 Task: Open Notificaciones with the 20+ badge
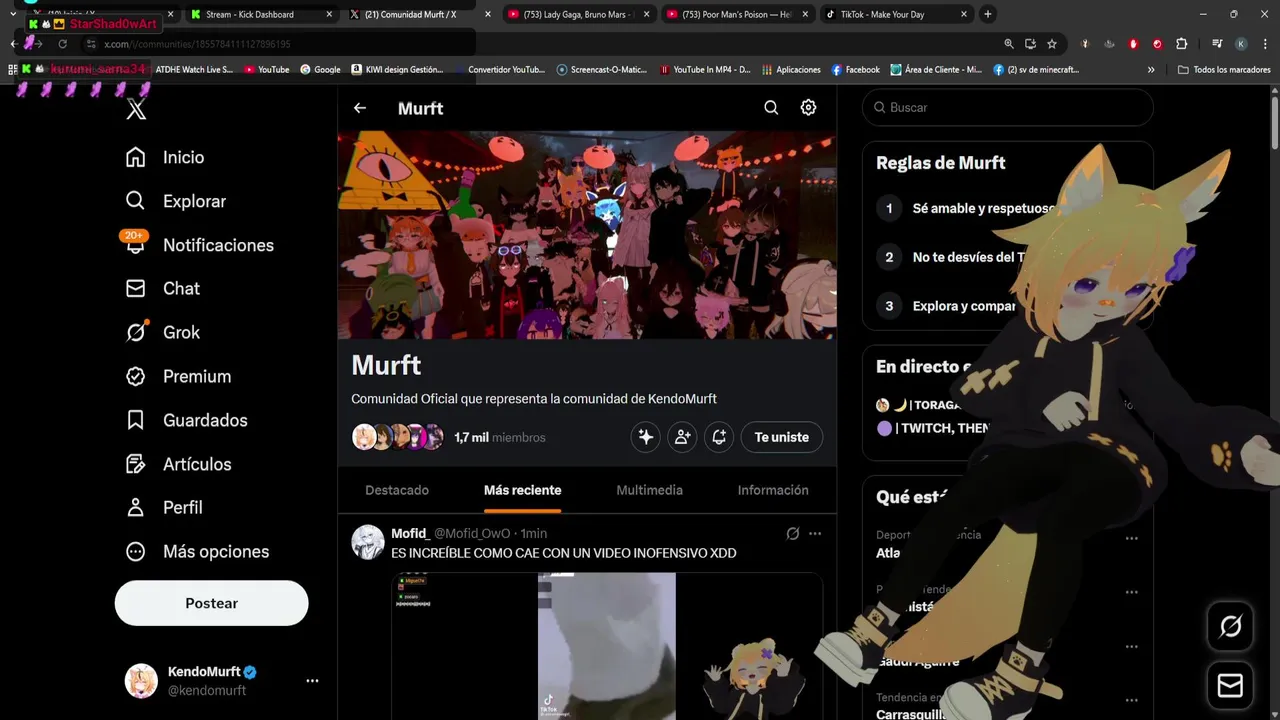pyautogui.click(x=199, y=245)
